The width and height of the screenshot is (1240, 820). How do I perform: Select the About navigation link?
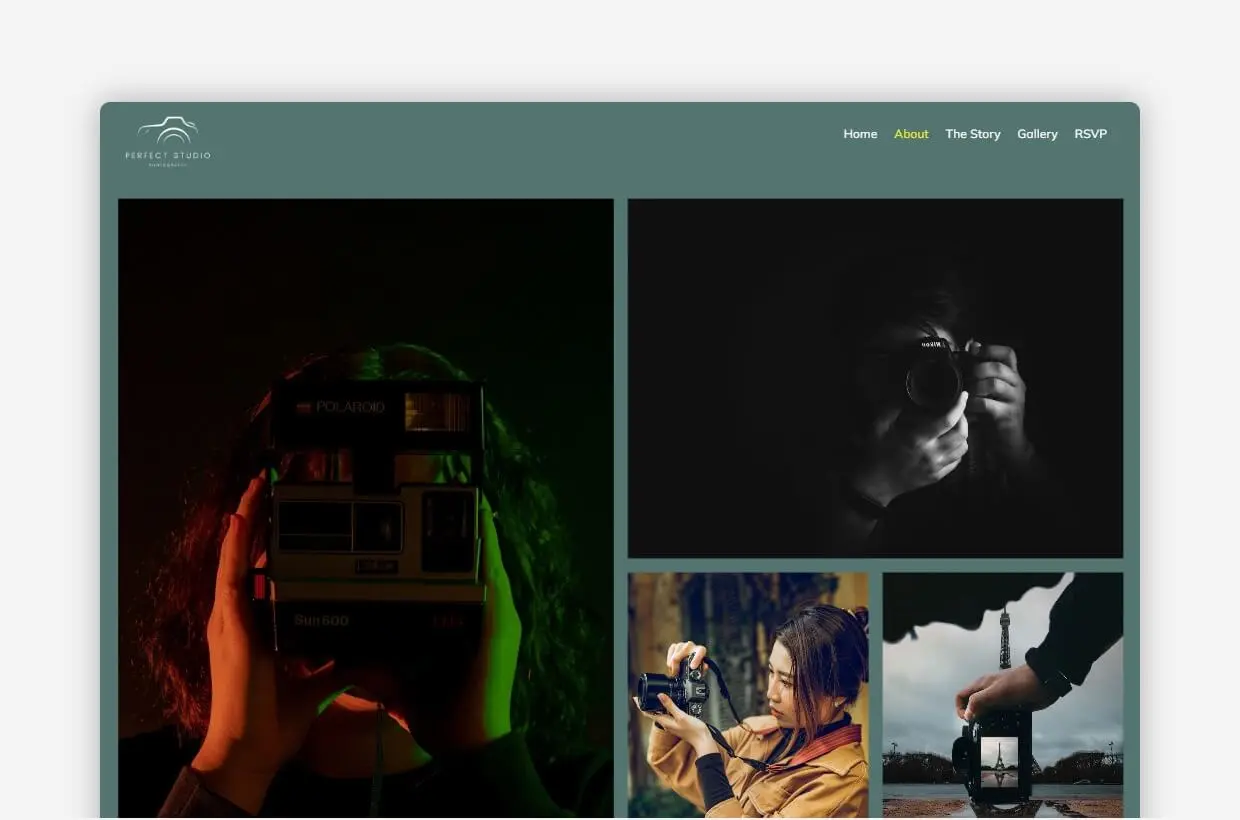[911, 134]
